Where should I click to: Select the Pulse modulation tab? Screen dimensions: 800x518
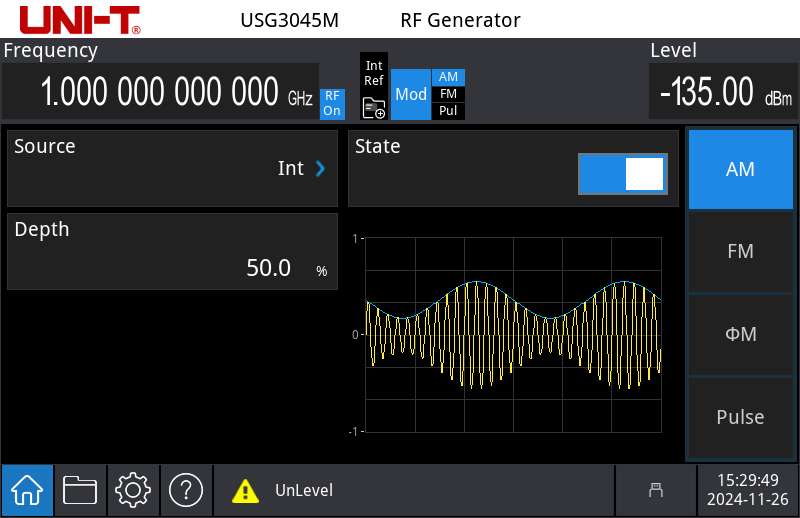coord(740,417)
